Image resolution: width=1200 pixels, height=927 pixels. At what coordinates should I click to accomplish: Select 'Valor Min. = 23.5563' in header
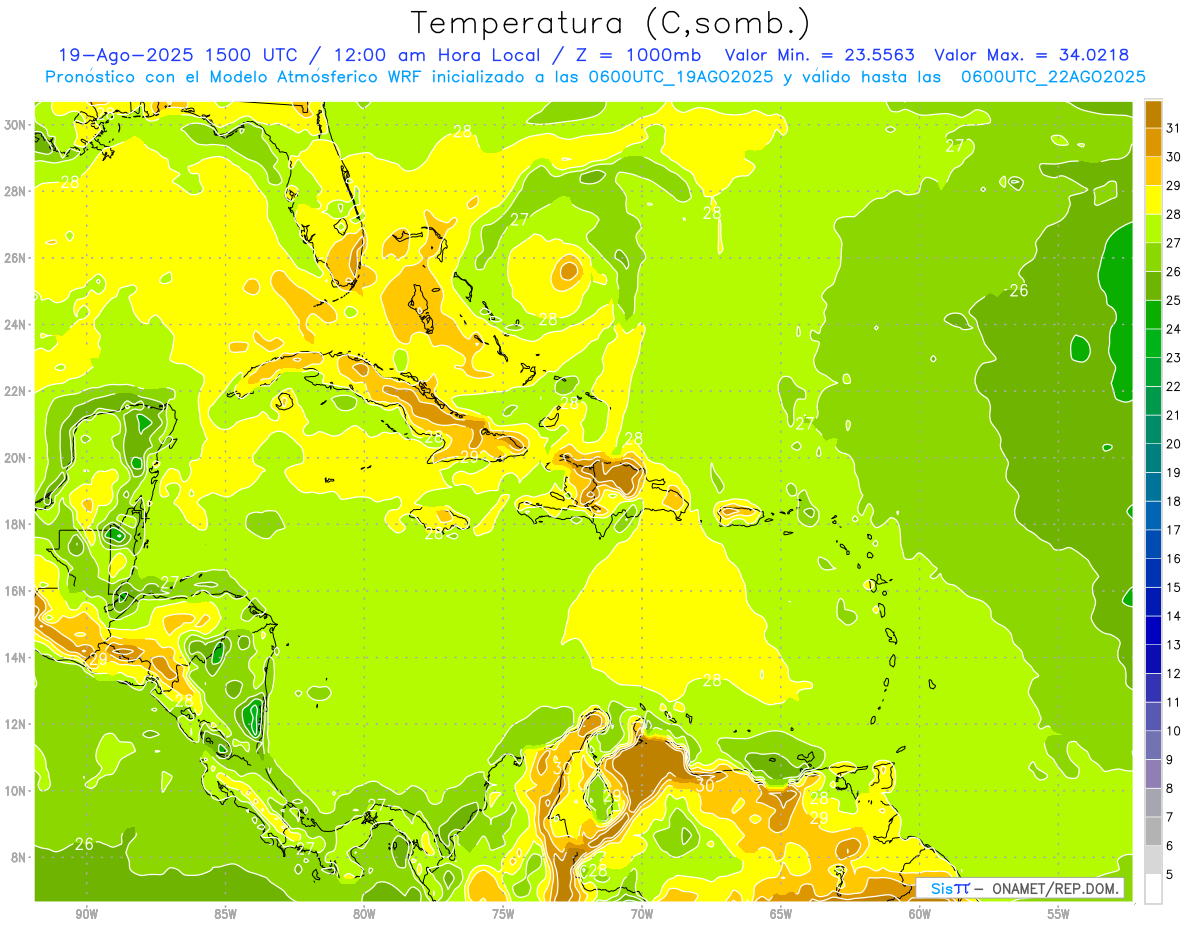click(x=820, y=55)
